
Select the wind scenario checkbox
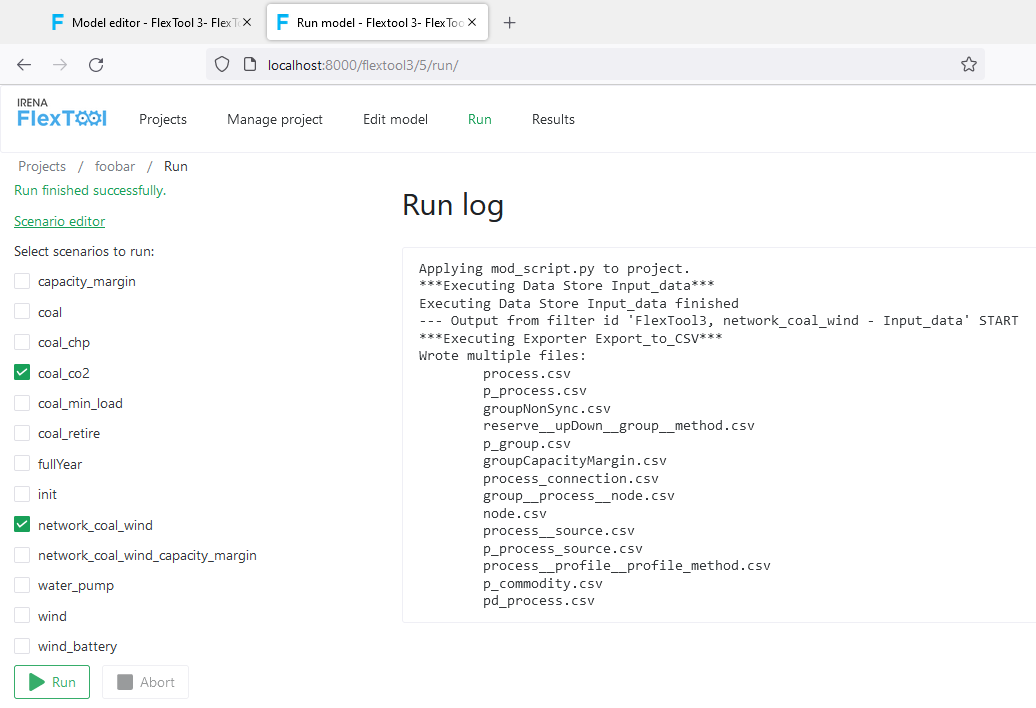point(22,616)
